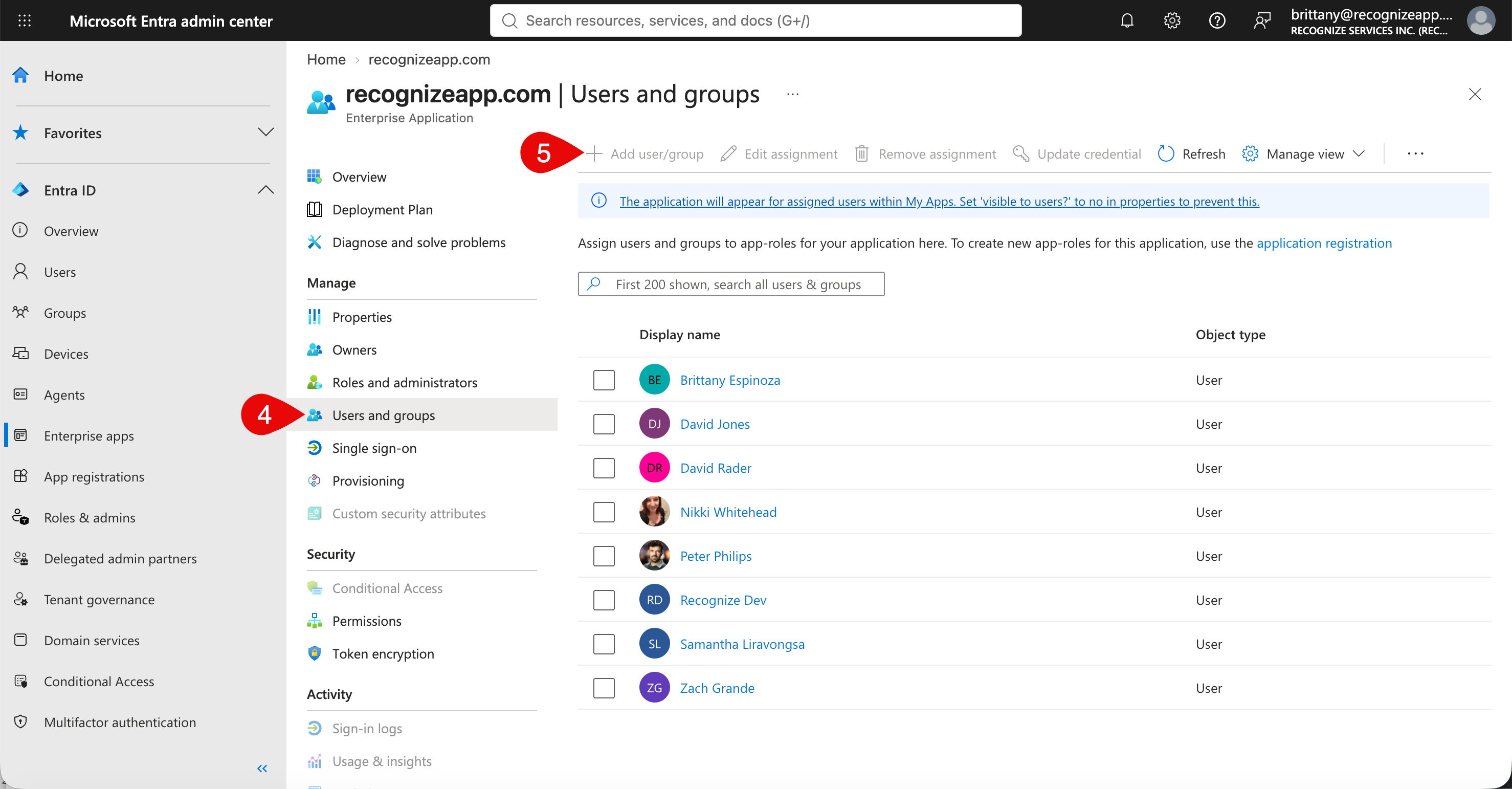The height and width of the screenshot is (789, 1512).
Task: Open the account avatar picture
Action: (x=1480, y=20)
